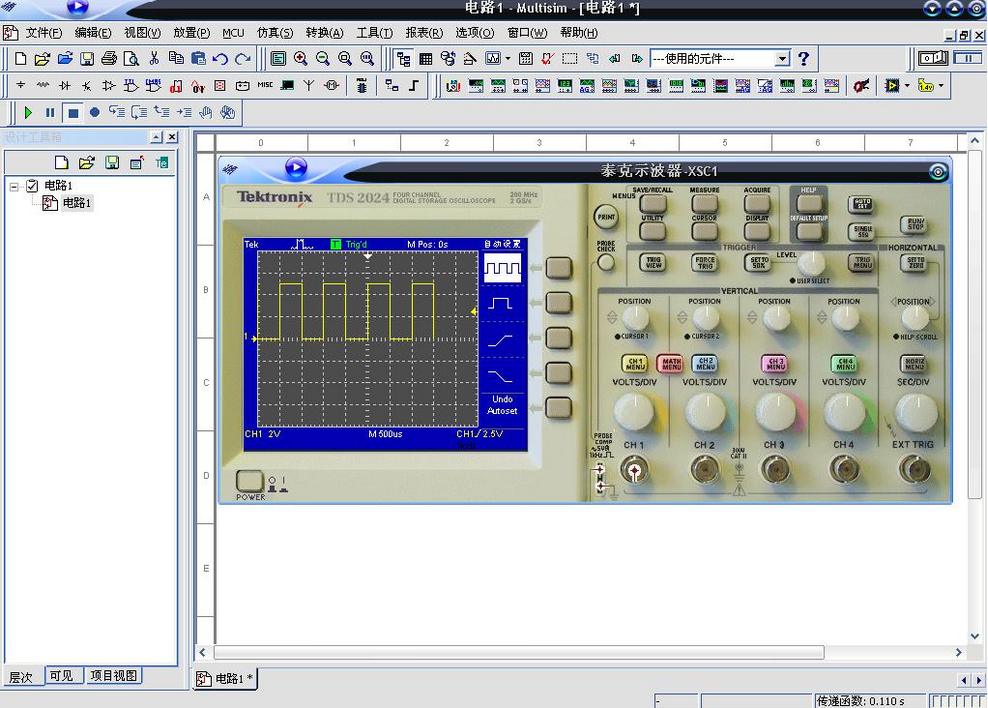The image size is (988, 708).
Task: Place a multimeter instrument
Action: (453, 86)
